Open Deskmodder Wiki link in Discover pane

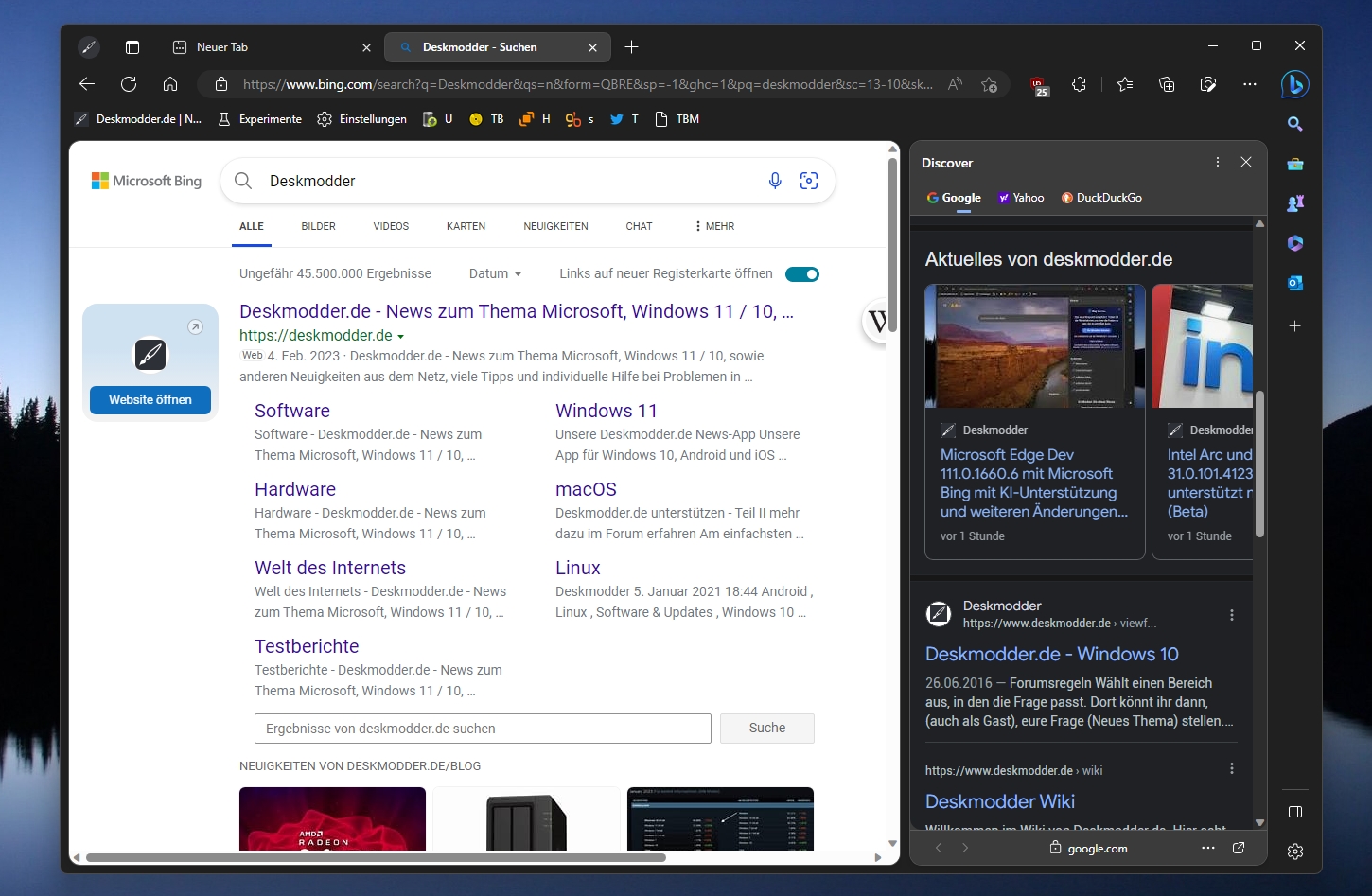point(1000,801)
